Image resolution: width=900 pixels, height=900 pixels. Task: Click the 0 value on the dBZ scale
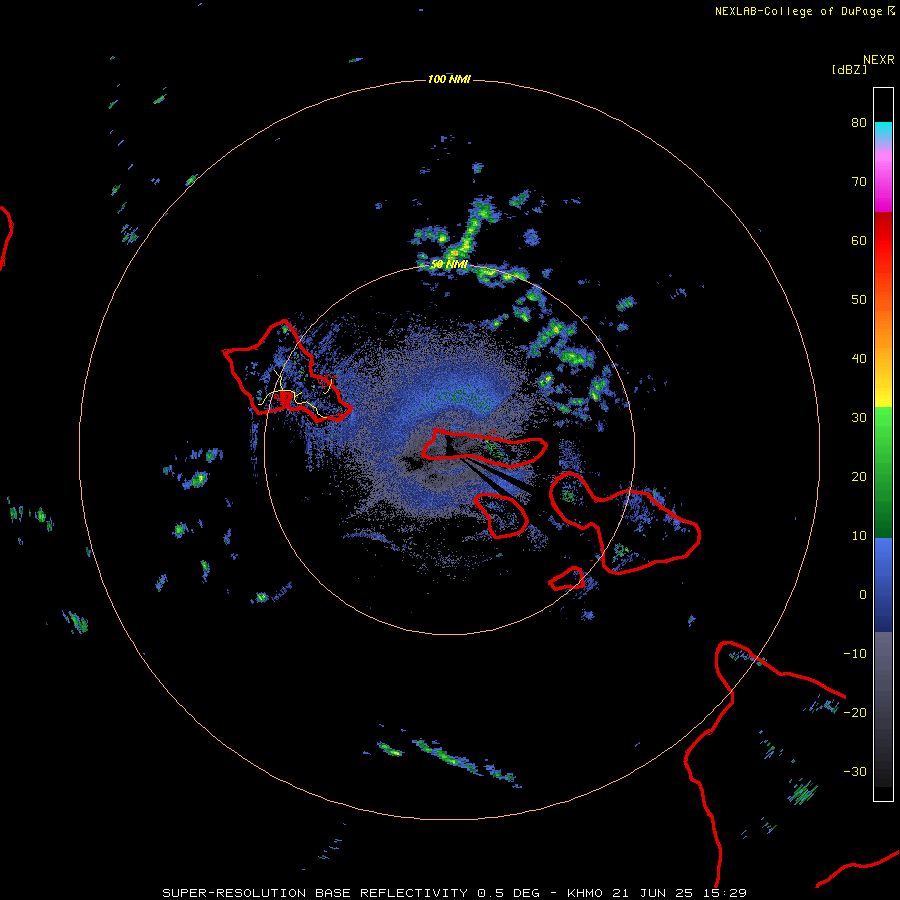tap(863, 595)
